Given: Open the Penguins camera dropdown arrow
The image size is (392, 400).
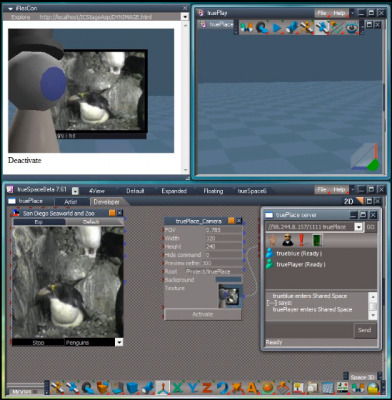Looking at the screenshot, I should (119, 342).
